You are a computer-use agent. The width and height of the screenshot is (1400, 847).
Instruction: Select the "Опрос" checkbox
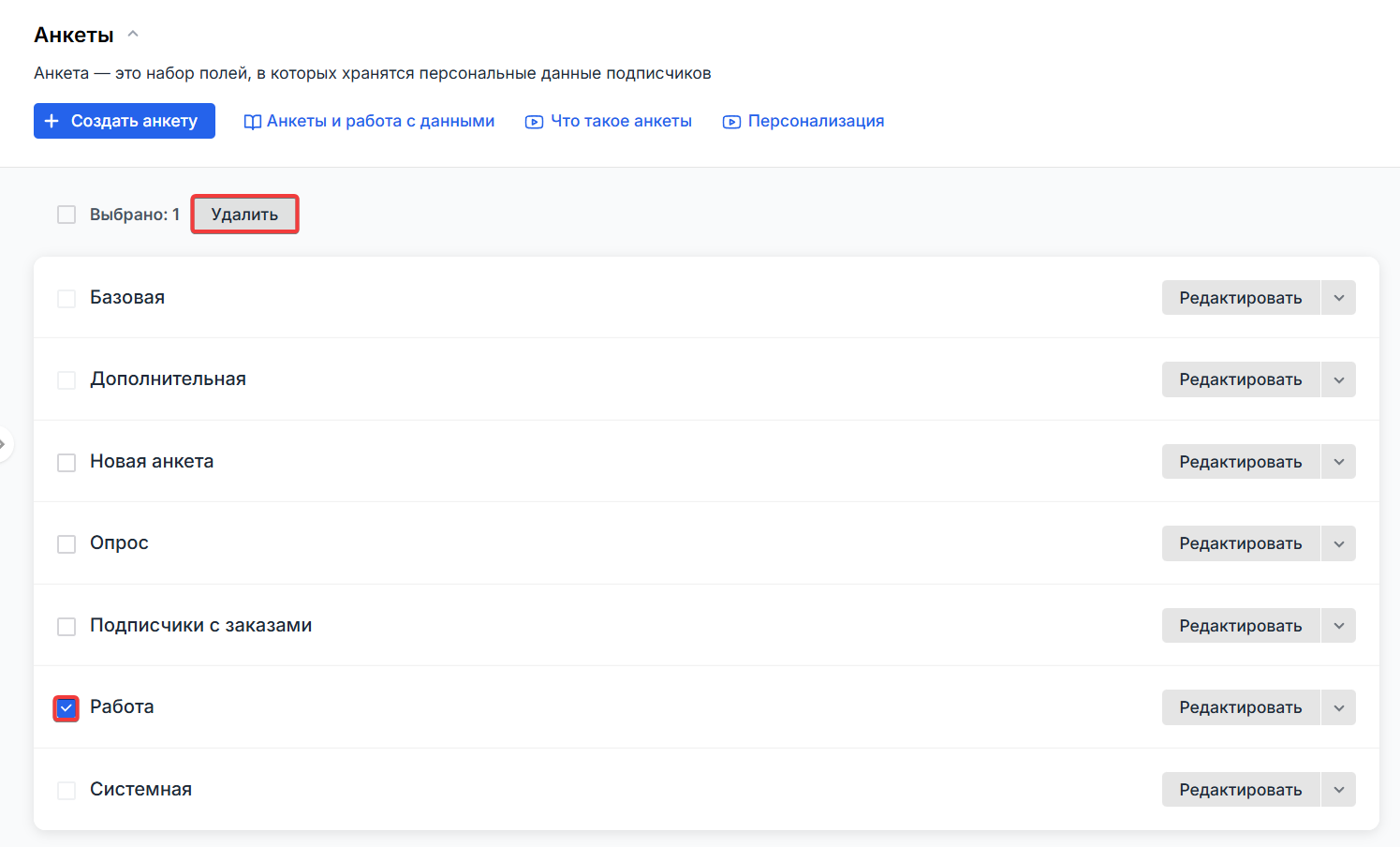pos(66,543)
